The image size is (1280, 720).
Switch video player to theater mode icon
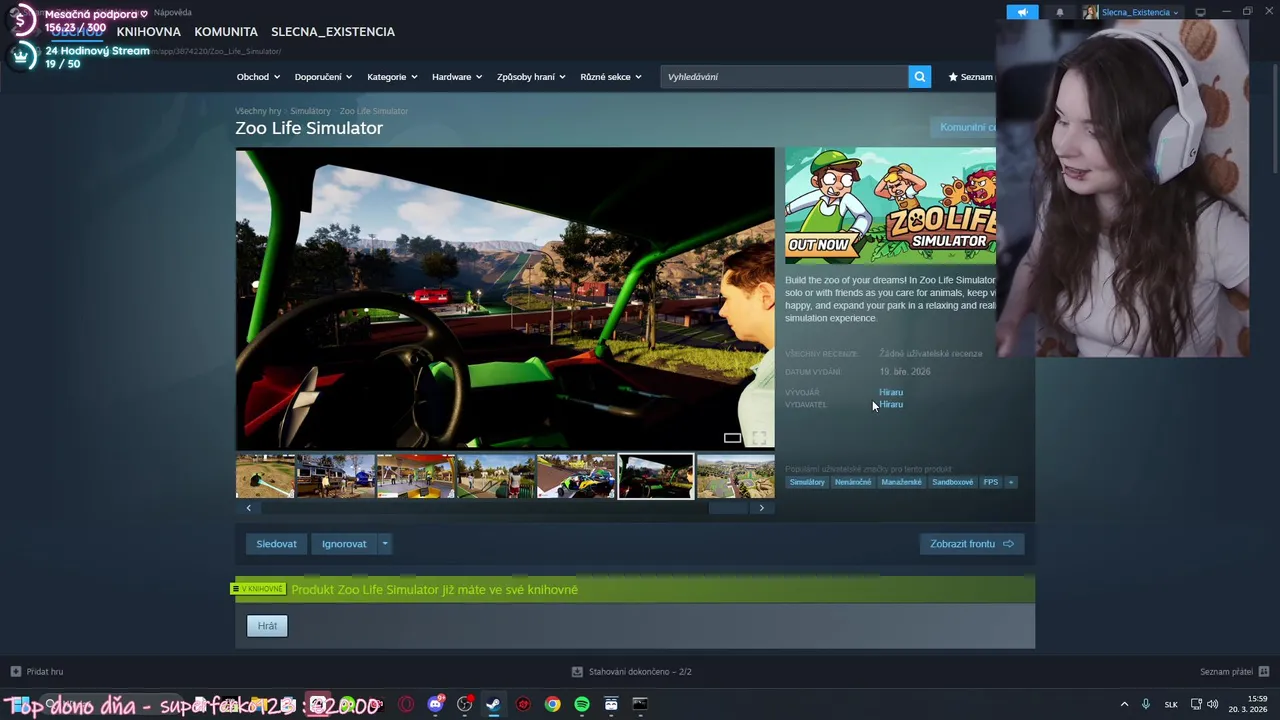click(733, 438)
